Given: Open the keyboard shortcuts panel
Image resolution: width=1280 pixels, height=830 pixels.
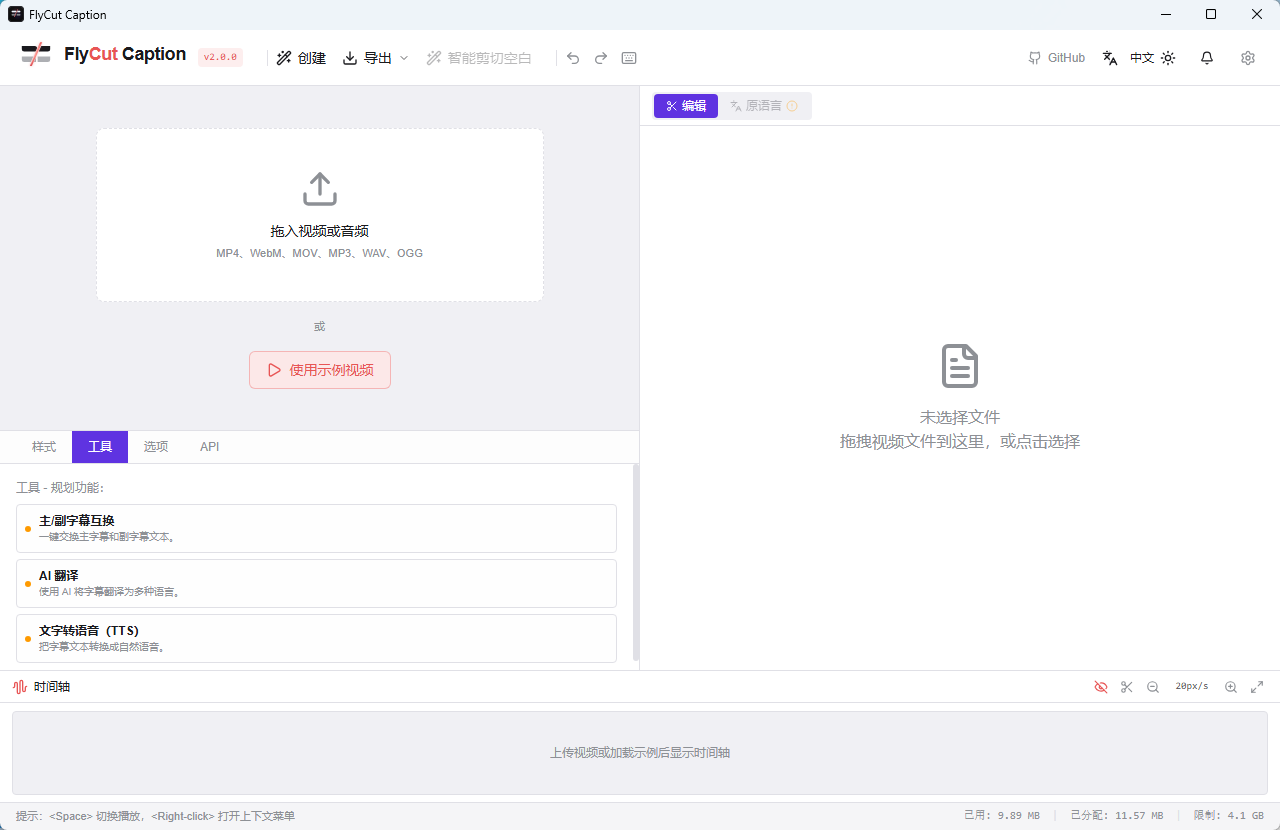Looking at the screenshot, I should pos(629,58).
